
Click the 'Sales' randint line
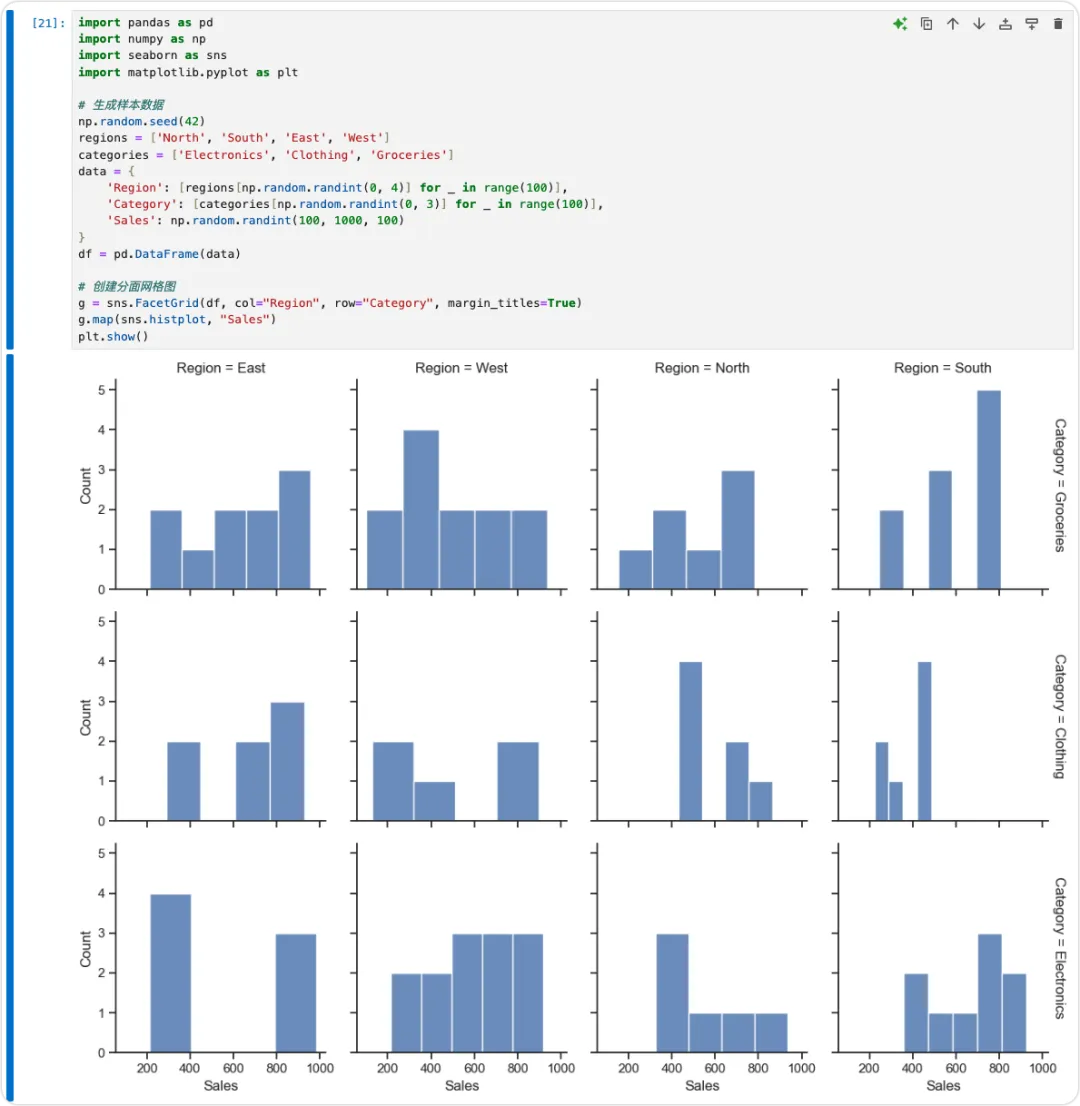click(x=255, y=220)
